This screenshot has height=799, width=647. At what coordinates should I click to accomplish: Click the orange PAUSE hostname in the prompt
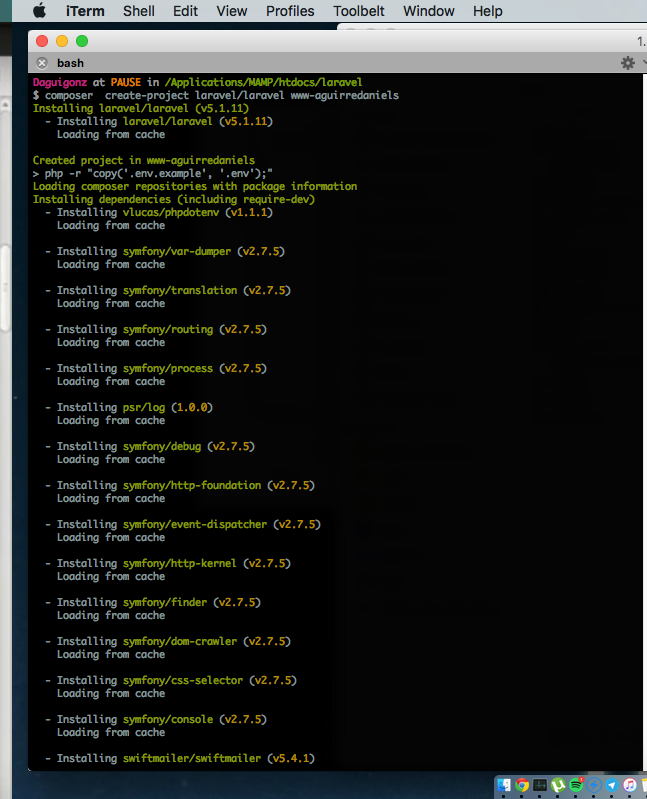[x=126, y=82]
